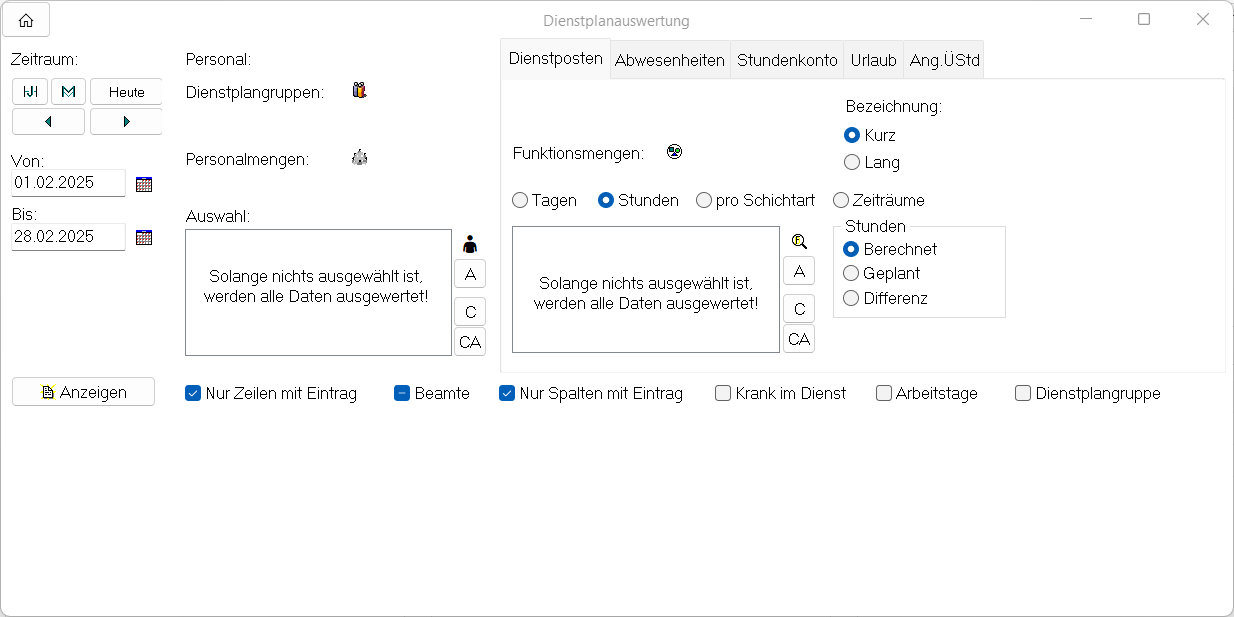
Task: Select the week period button
Action: (30, 92)
